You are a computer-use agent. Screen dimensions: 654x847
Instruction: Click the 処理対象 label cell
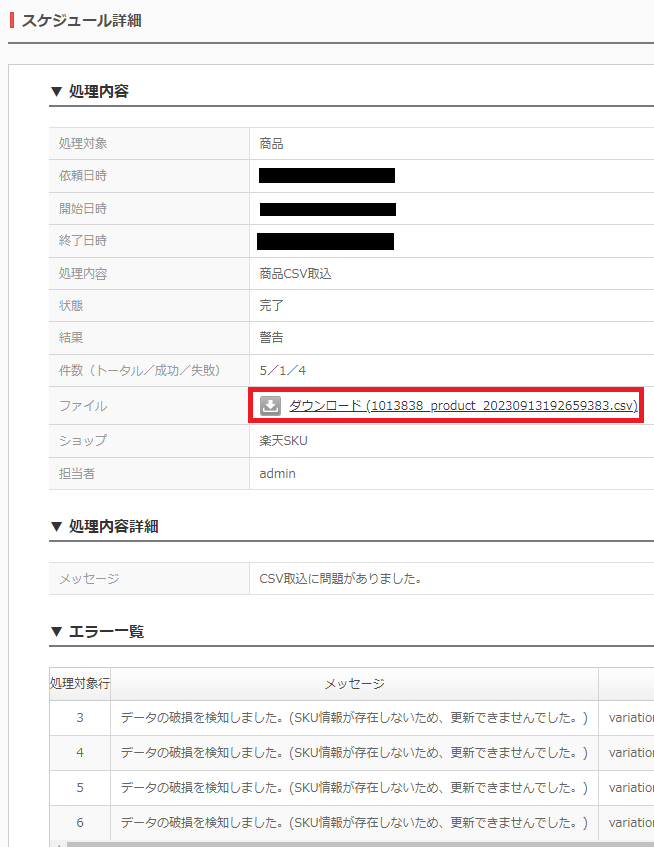[x=149, y=143]
